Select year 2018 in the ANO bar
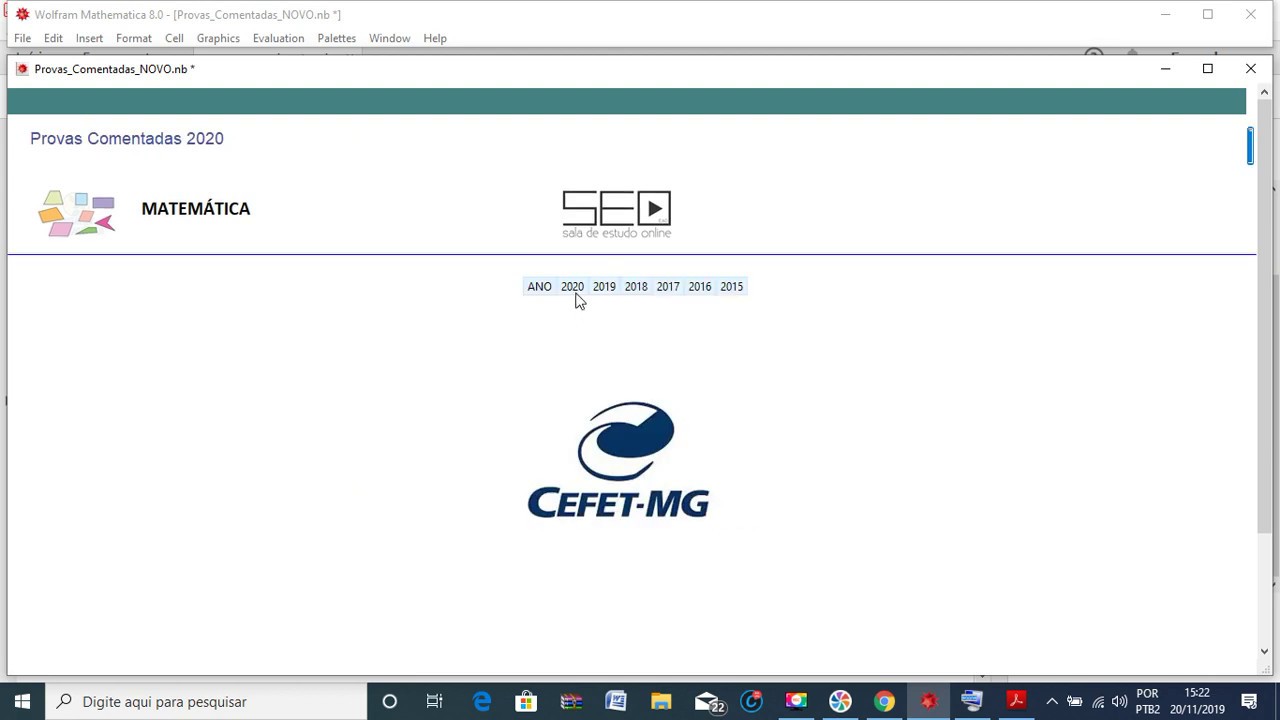 pyautogui.click(x=636, y=287)
